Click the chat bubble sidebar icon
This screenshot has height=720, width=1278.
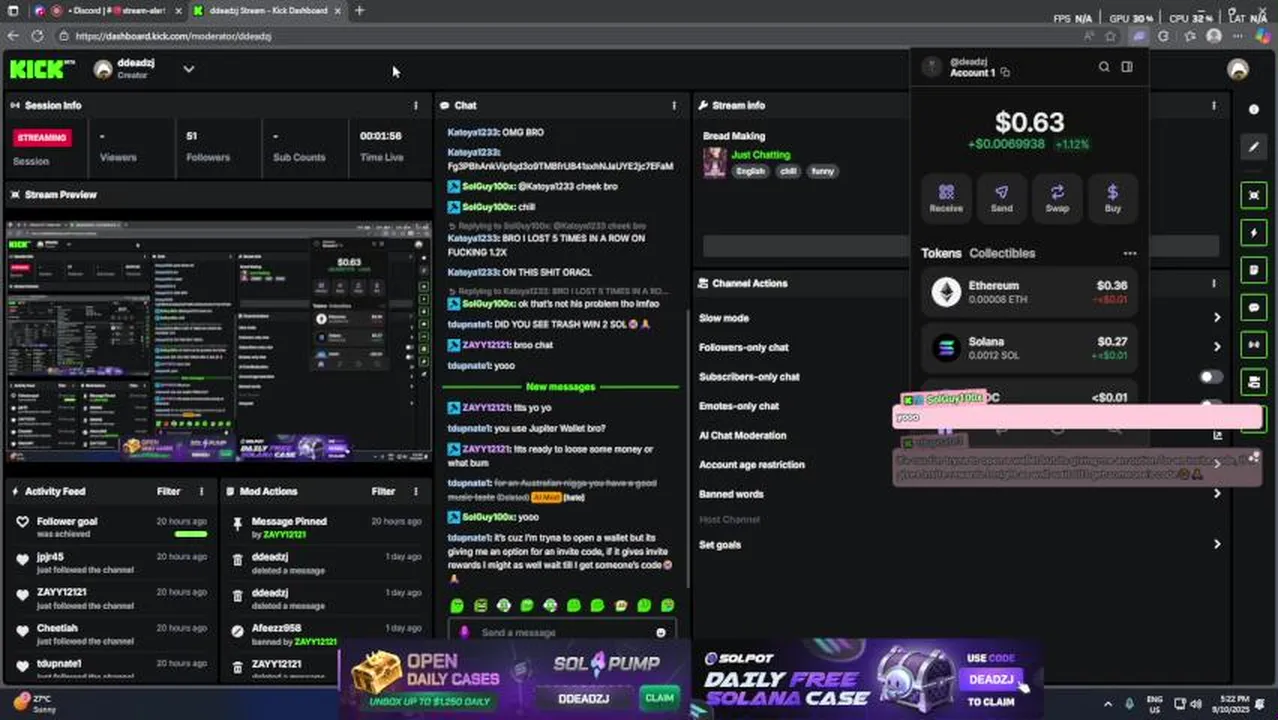(1254, 307)
